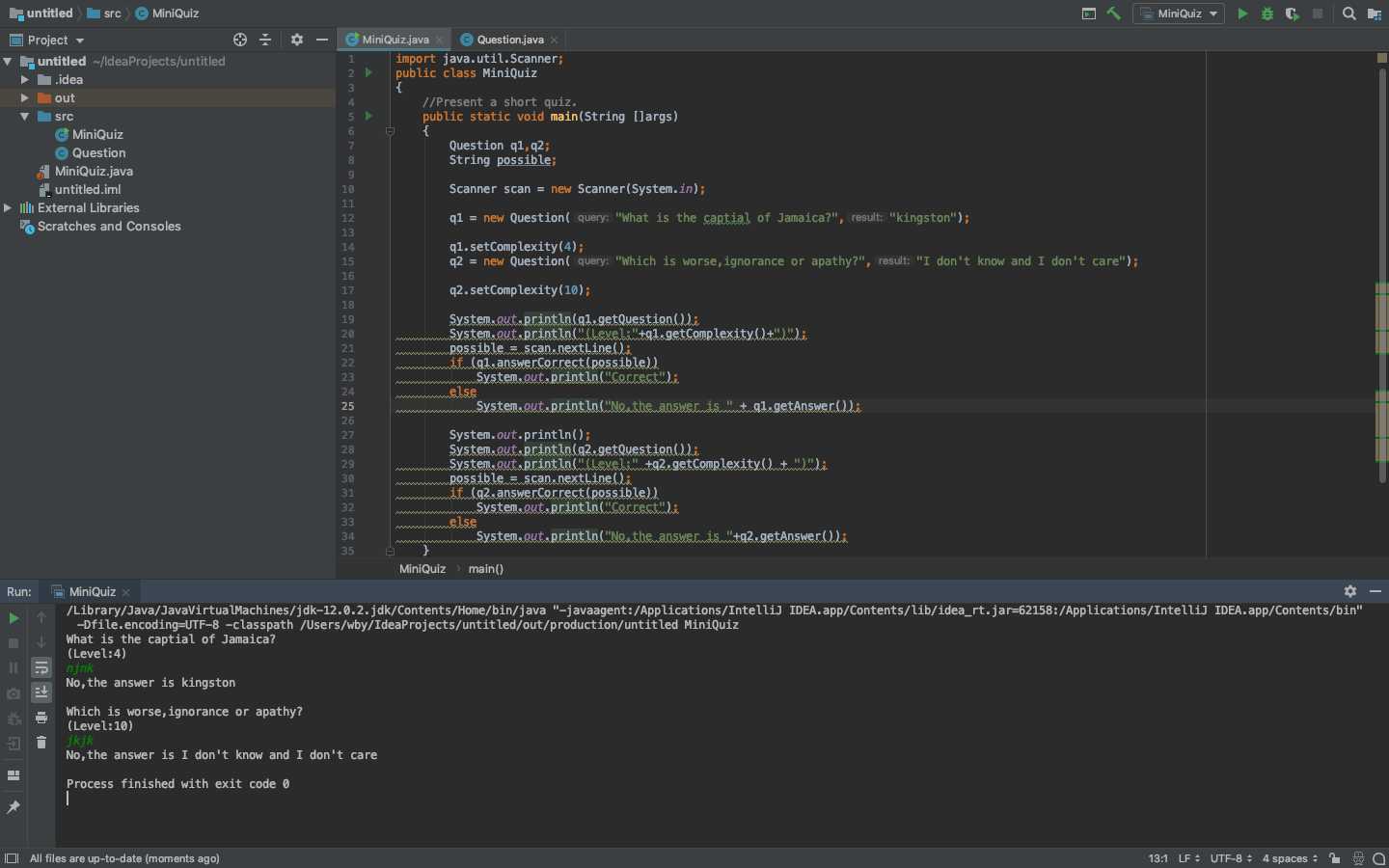Viewport: 1389px width, 868px height.
Task: Toggle Pin Tab in Run panel
Action: (14, 807)
